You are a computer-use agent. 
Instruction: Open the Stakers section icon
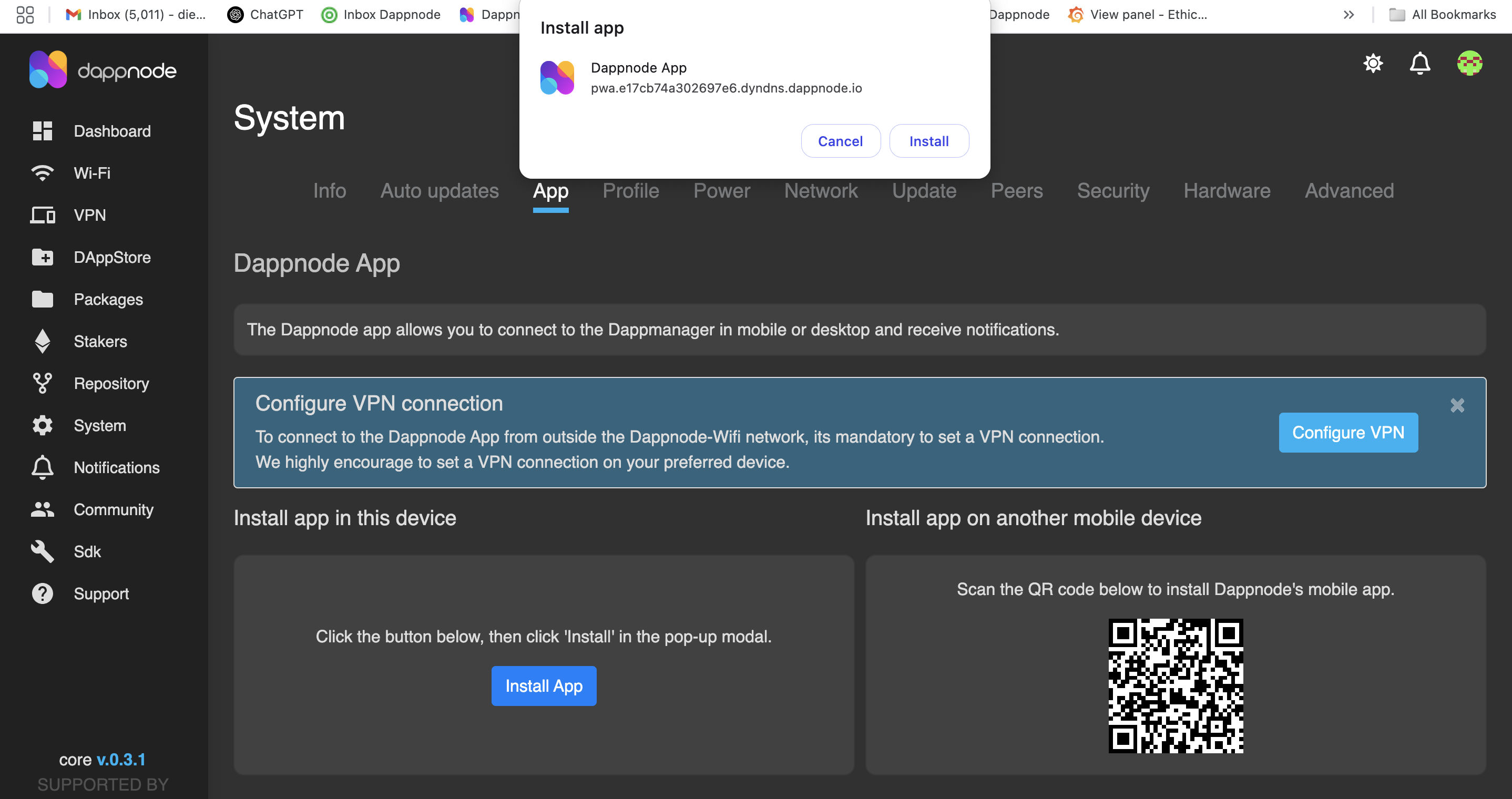click(42, 341)
